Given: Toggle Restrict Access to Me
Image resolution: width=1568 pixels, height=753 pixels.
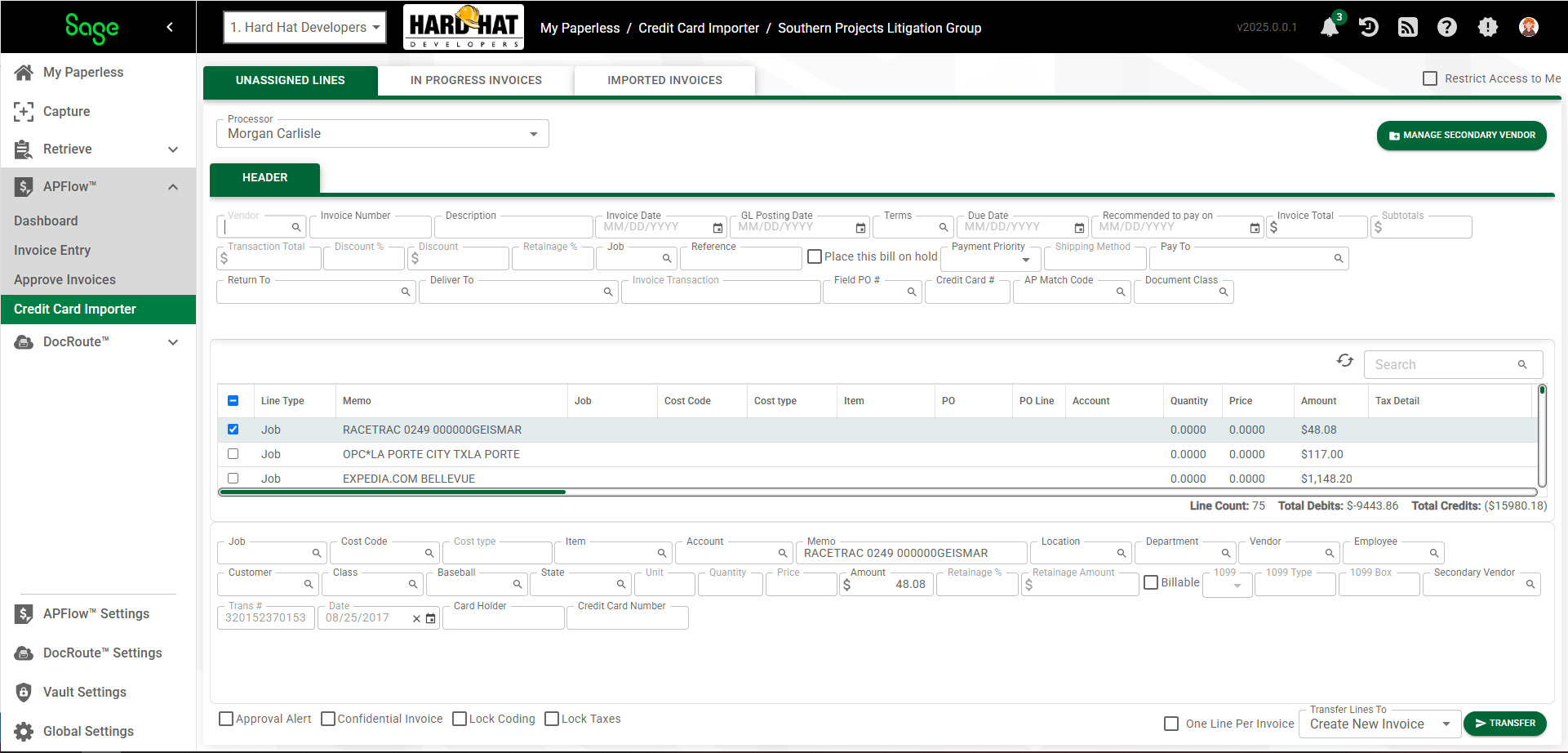Looking at the screenshot, I should 1430,78.
